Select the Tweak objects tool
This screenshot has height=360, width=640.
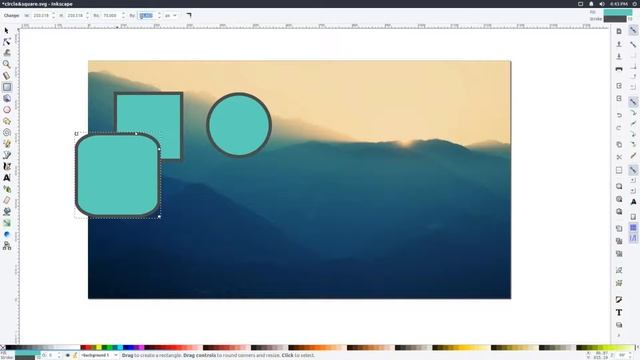(x=7, y=53)
